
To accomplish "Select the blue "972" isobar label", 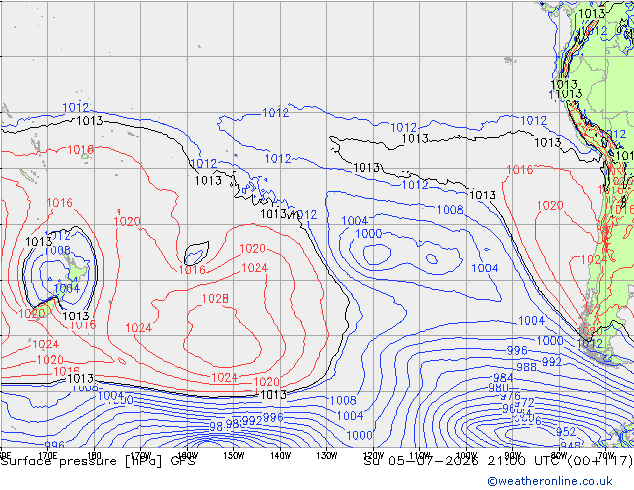I will pos(524,403).
